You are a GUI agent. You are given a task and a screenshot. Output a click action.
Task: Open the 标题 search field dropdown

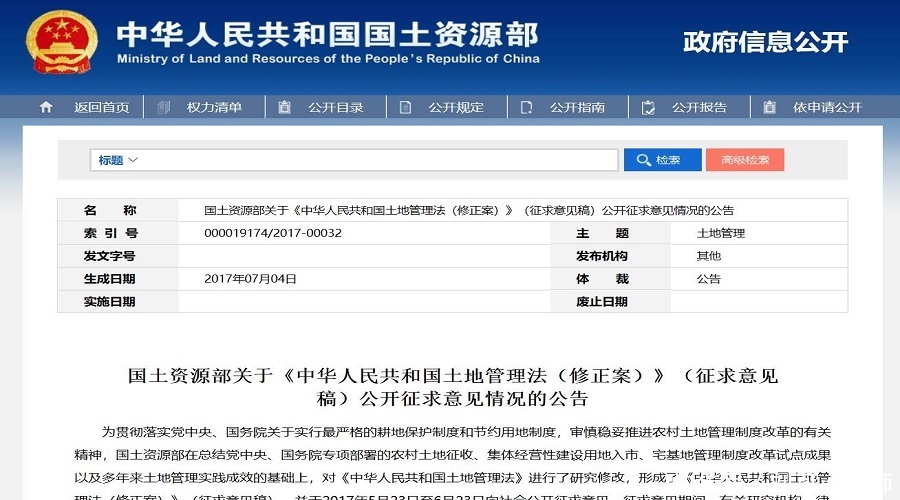pyautogui.click(x=118, y=160)
